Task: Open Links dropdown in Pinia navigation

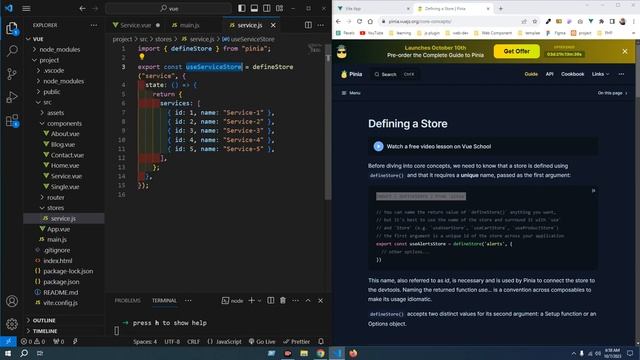Action: click(x=600, y=74)
